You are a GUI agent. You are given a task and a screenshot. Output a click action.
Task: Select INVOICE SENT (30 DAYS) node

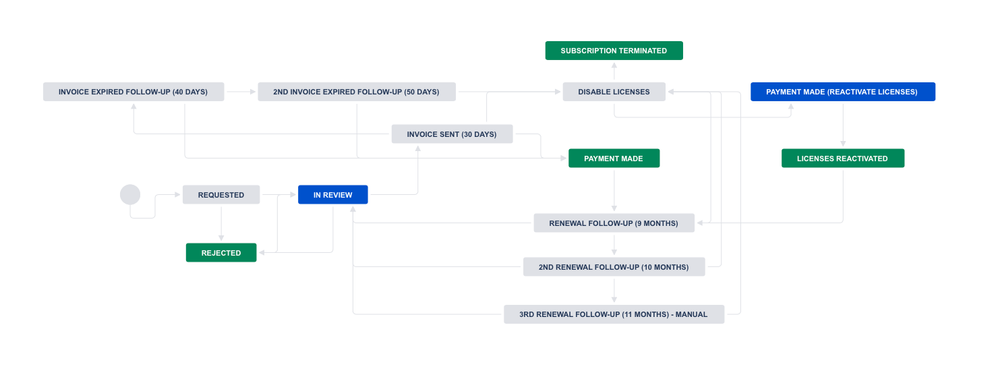pyautogui.click(x=452, y=134)
